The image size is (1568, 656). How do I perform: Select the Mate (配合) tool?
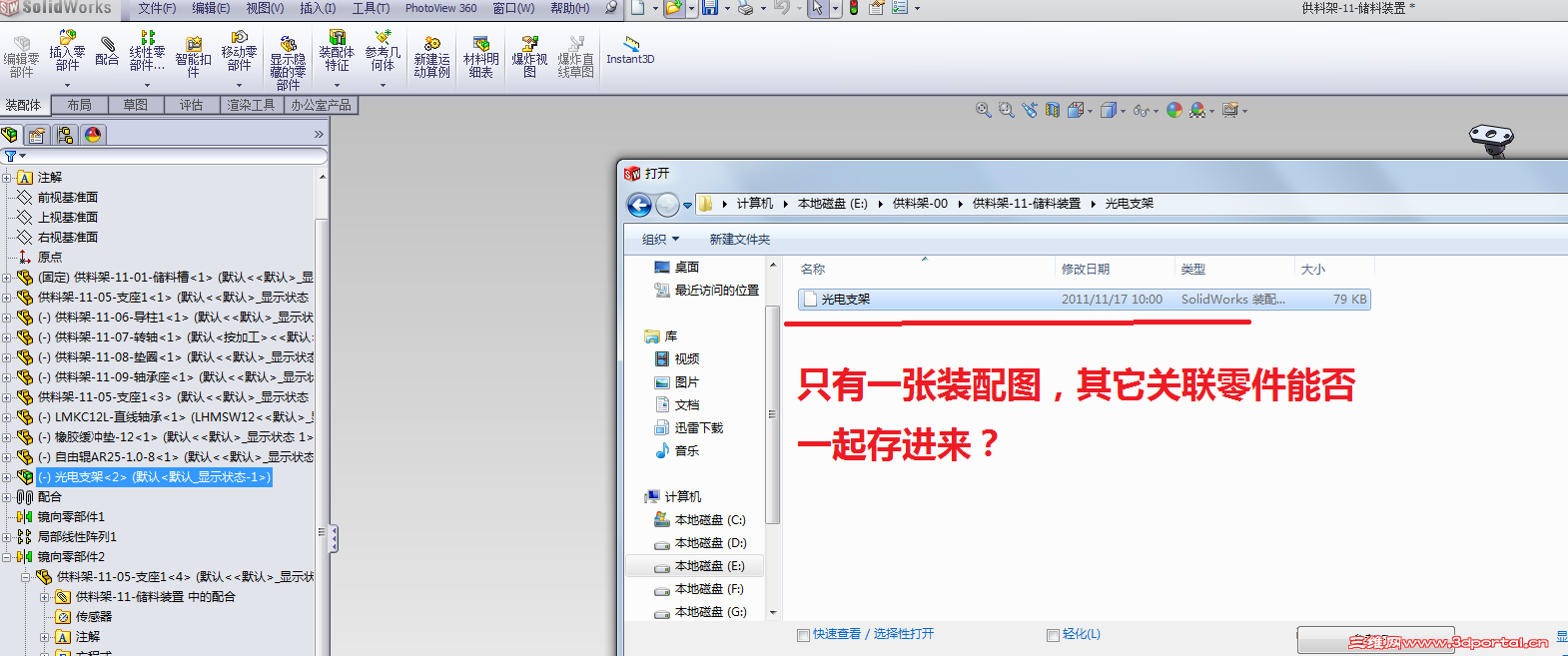(x=107, y=50)
